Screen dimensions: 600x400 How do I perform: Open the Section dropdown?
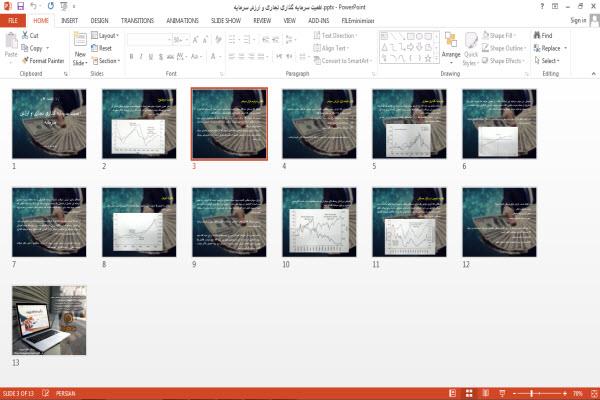coord(106,60)
